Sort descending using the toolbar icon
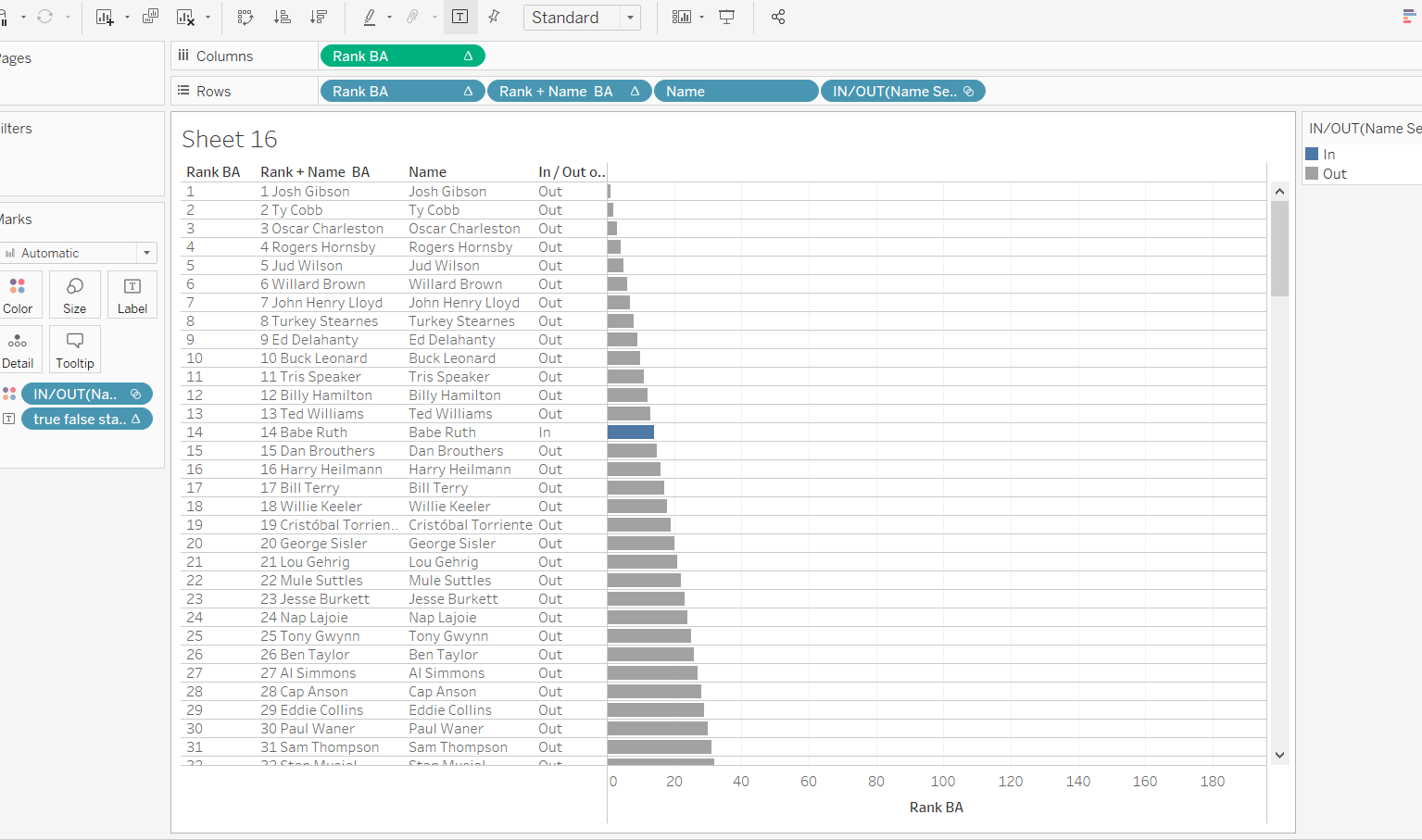1422x840 pixels. click(319, 18)
